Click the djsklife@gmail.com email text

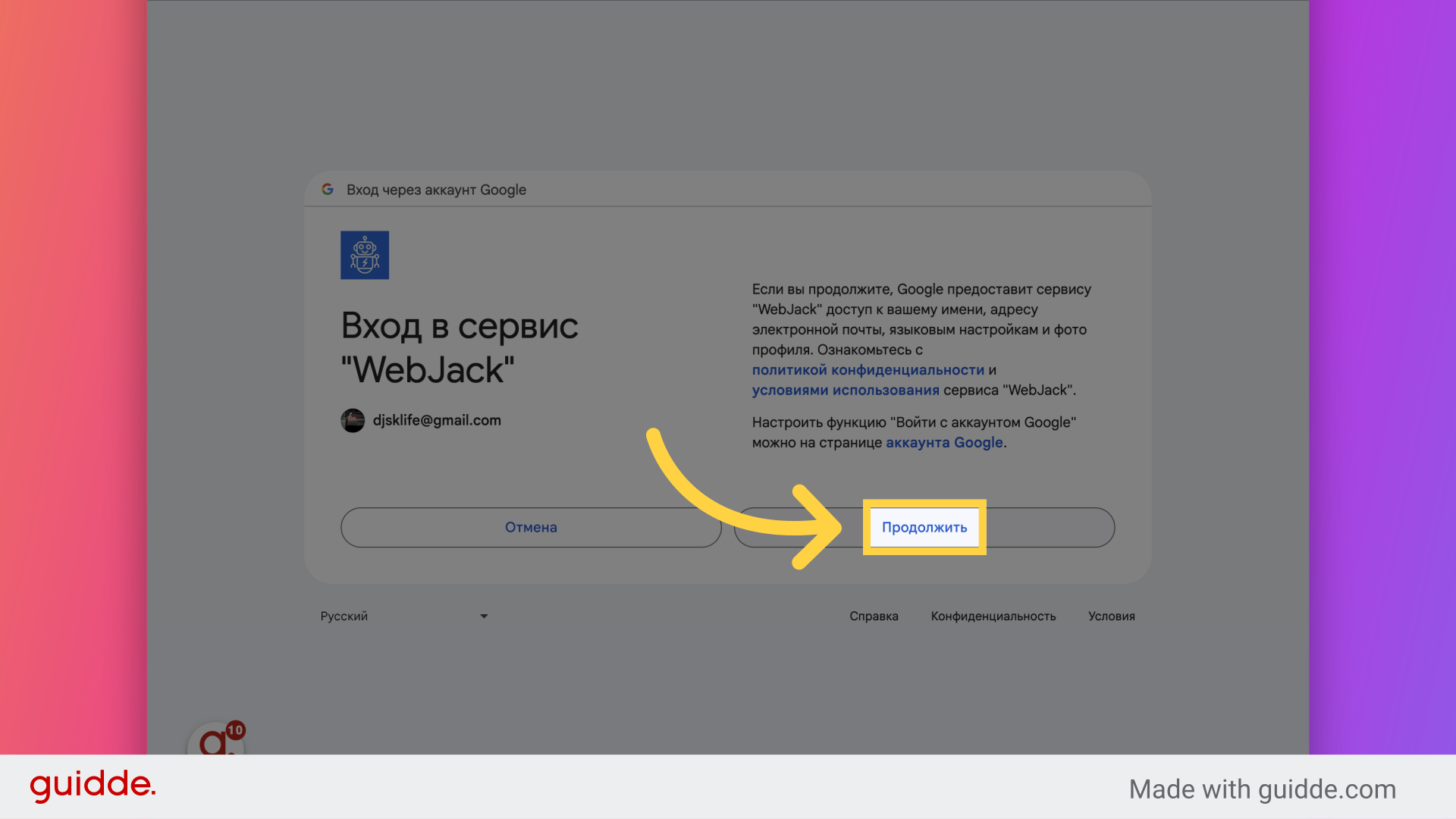[x=437, y=420]
